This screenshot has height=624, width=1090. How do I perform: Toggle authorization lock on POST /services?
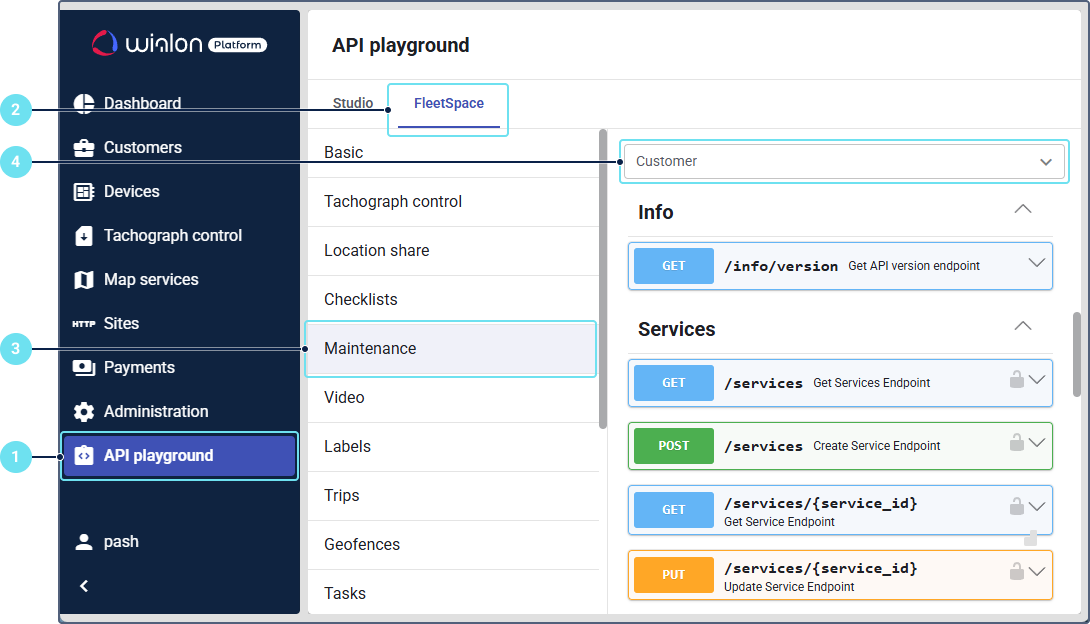[1016, 442]
